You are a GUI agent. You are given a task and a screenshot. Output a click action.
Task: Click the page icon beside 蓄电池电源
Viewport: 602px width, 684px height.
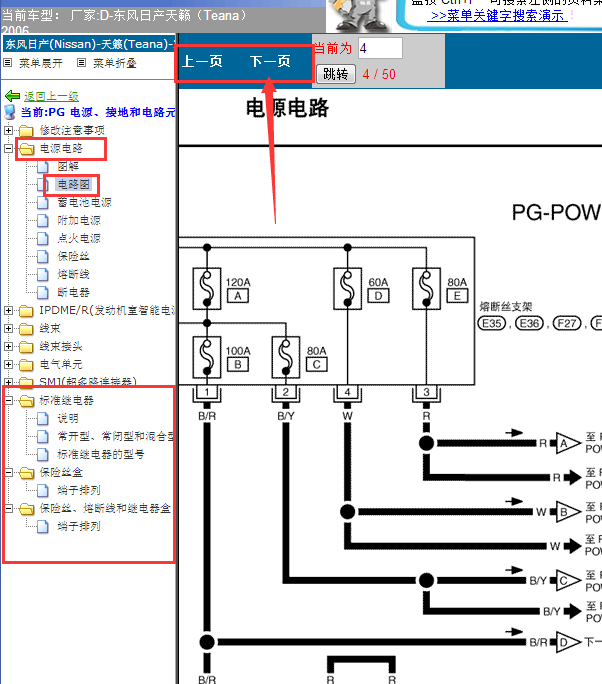pos(43,203)
